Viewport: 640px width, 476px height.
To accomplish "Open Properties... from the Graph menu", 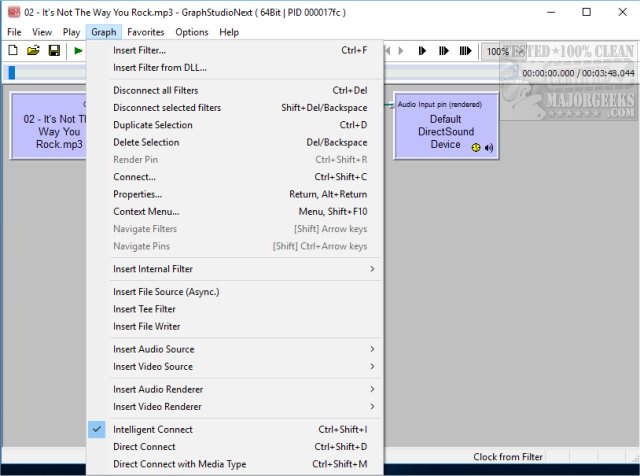I will point(235,194).
